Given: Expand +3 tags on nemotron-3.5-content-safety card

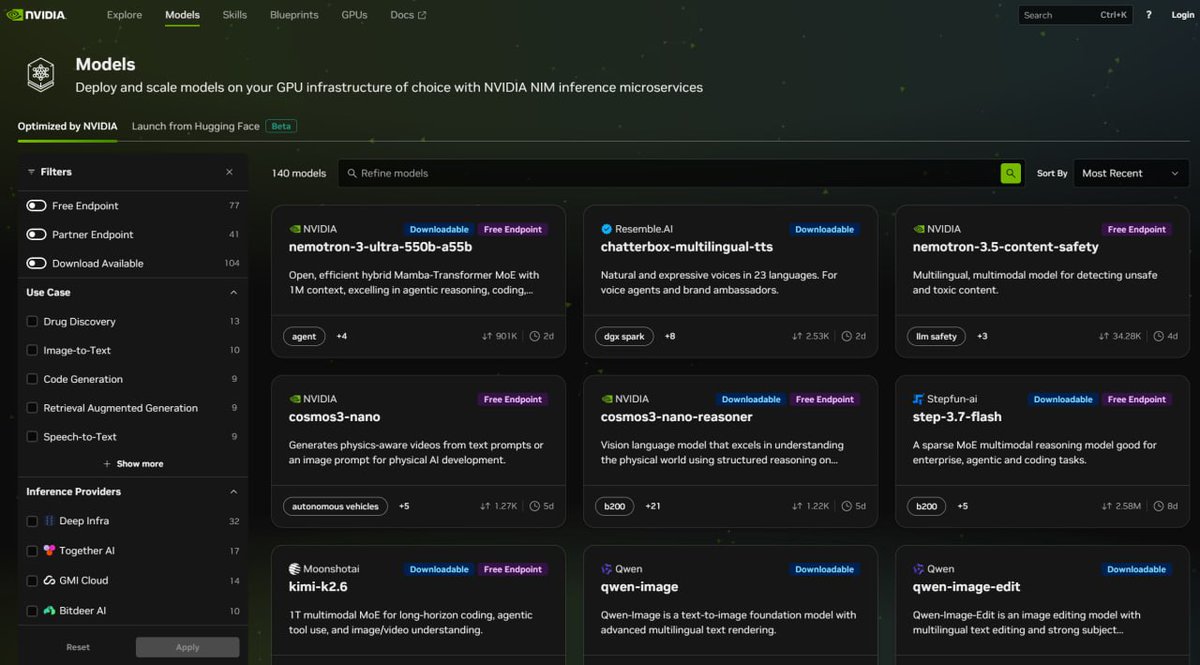Looking at the screenshot, I should 982,336.
